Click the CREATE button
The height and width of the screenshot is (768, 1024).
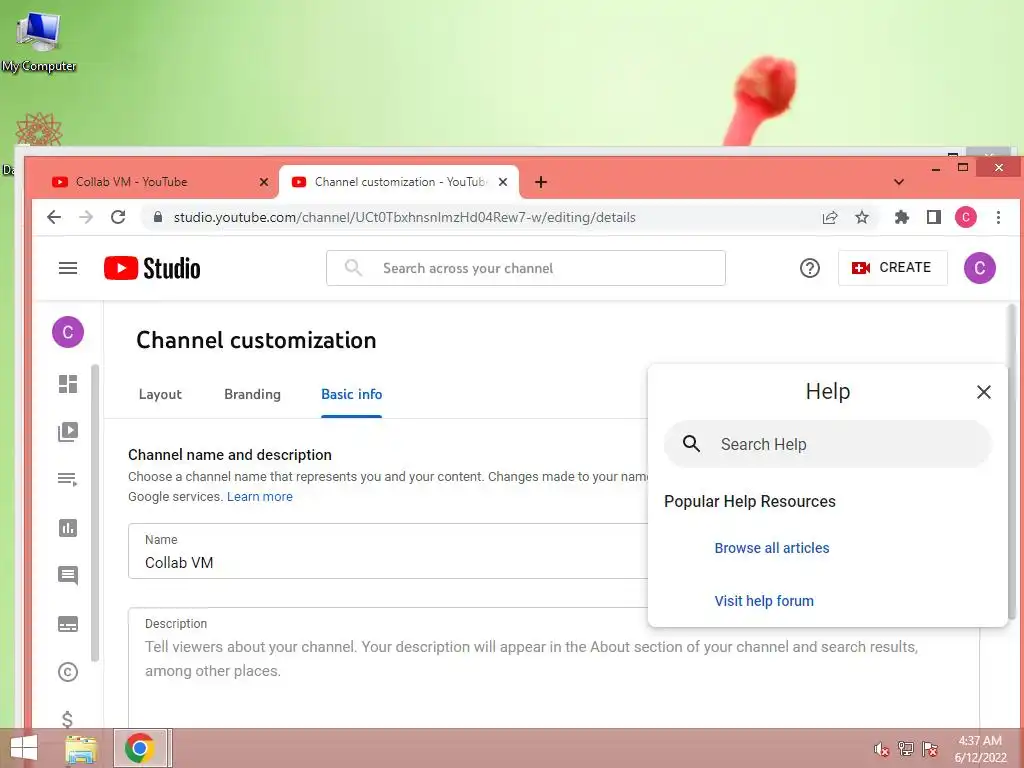(892, 268)
